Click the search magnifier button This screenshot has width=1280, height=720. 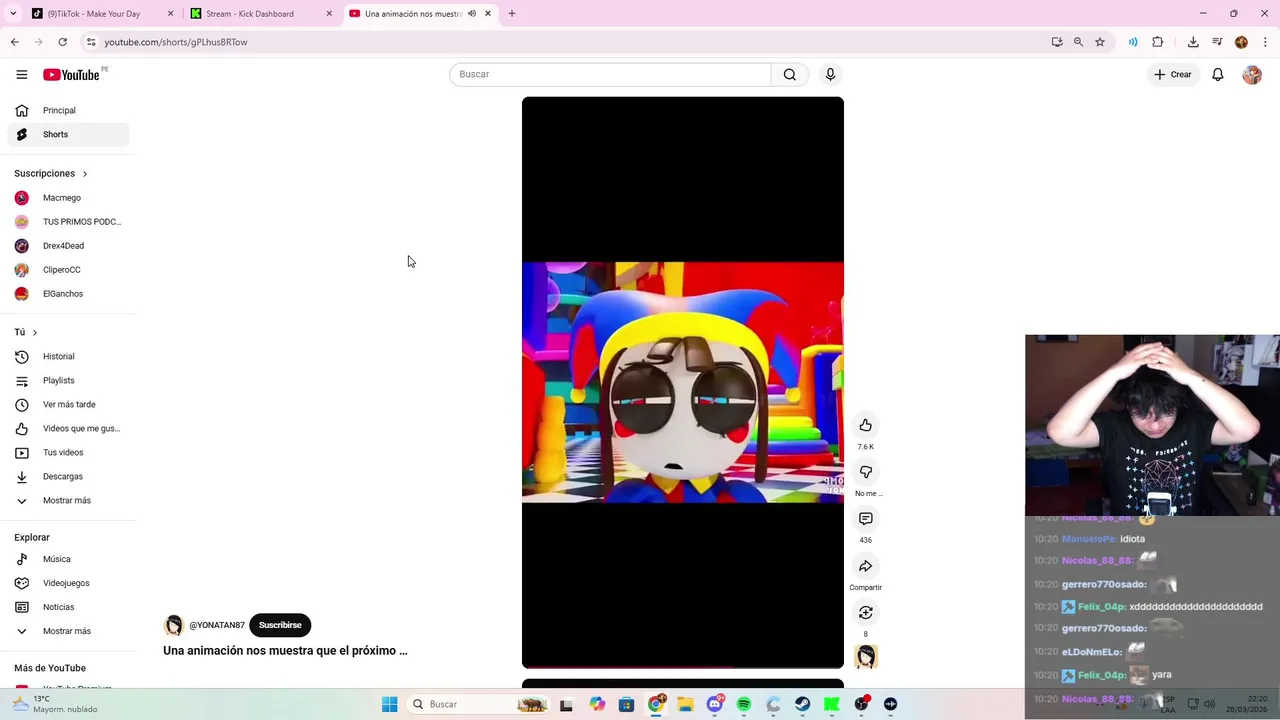790,74
